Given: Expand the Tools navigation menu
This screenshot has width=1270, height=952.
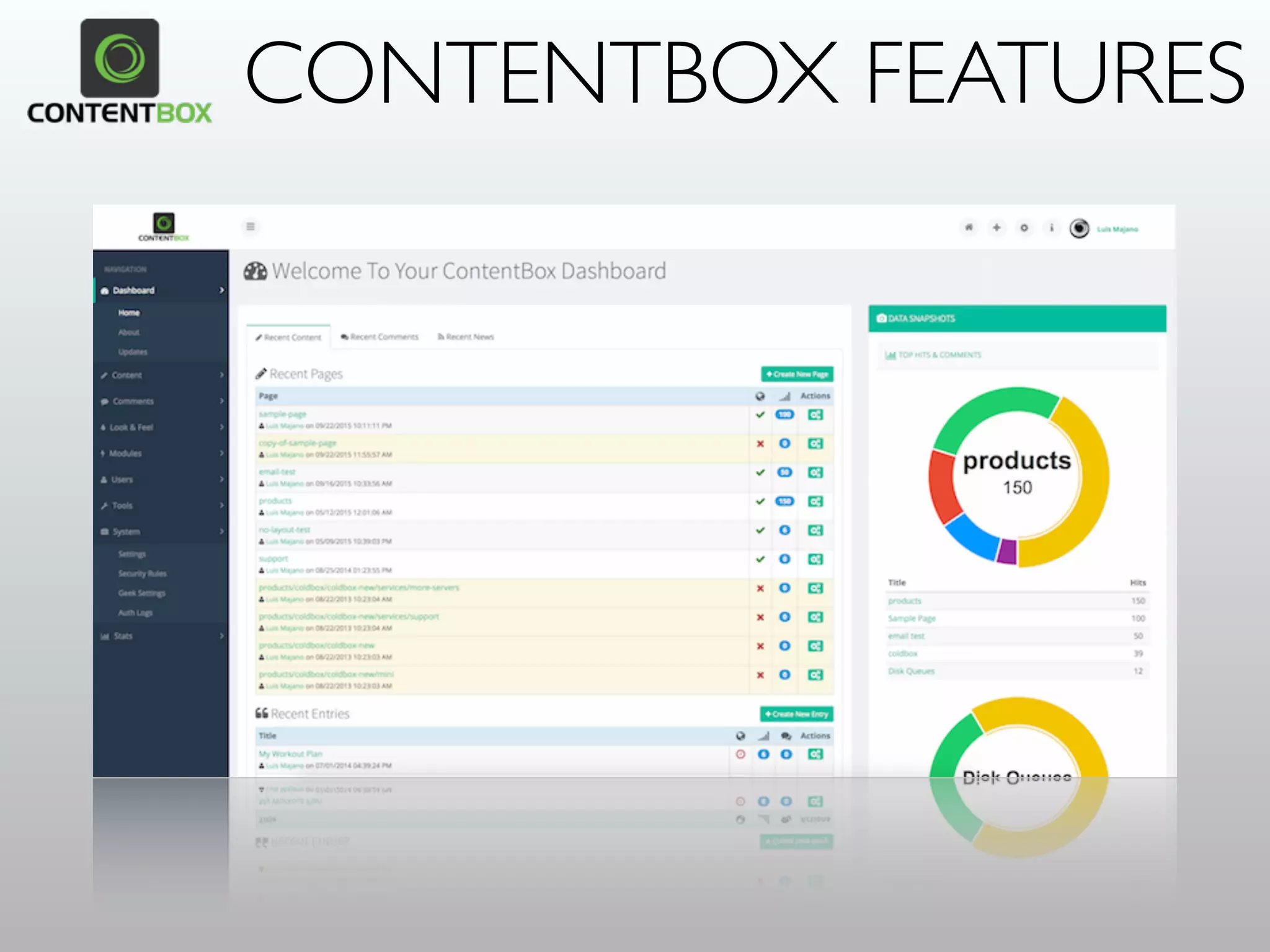Looking at the screenshot, I should coord(161,505).
